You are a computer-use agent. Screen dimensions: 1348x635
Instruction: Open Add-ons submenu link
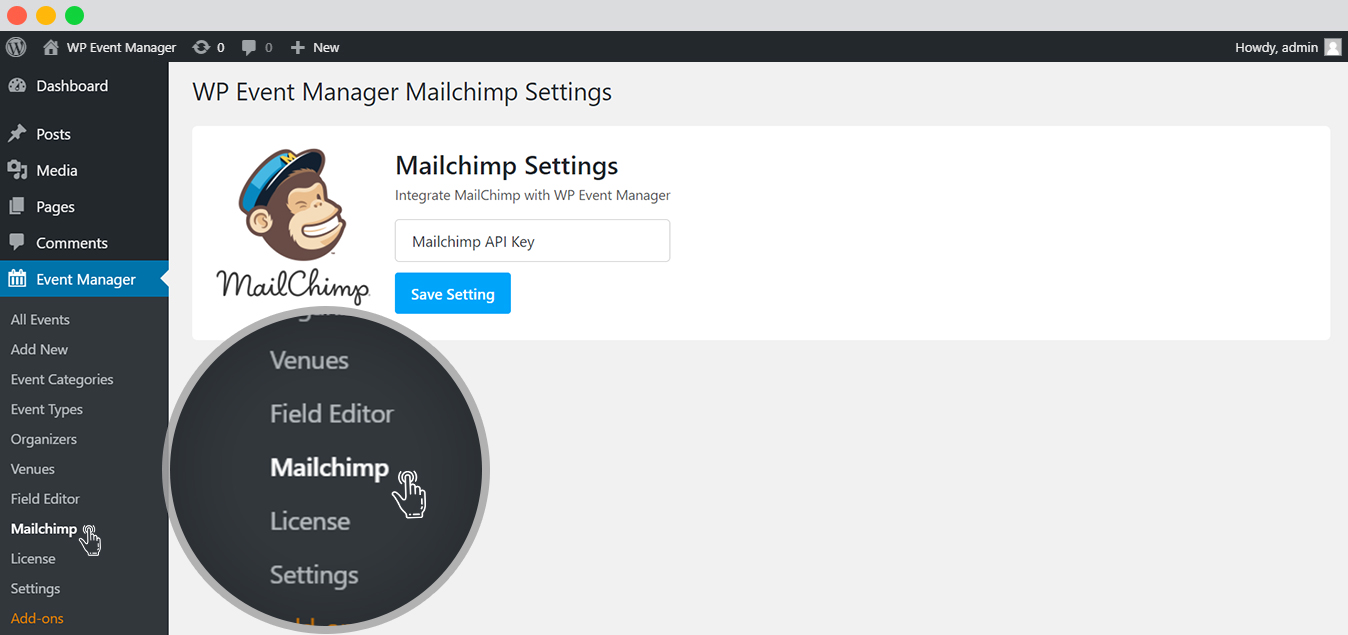click(37, 619)
